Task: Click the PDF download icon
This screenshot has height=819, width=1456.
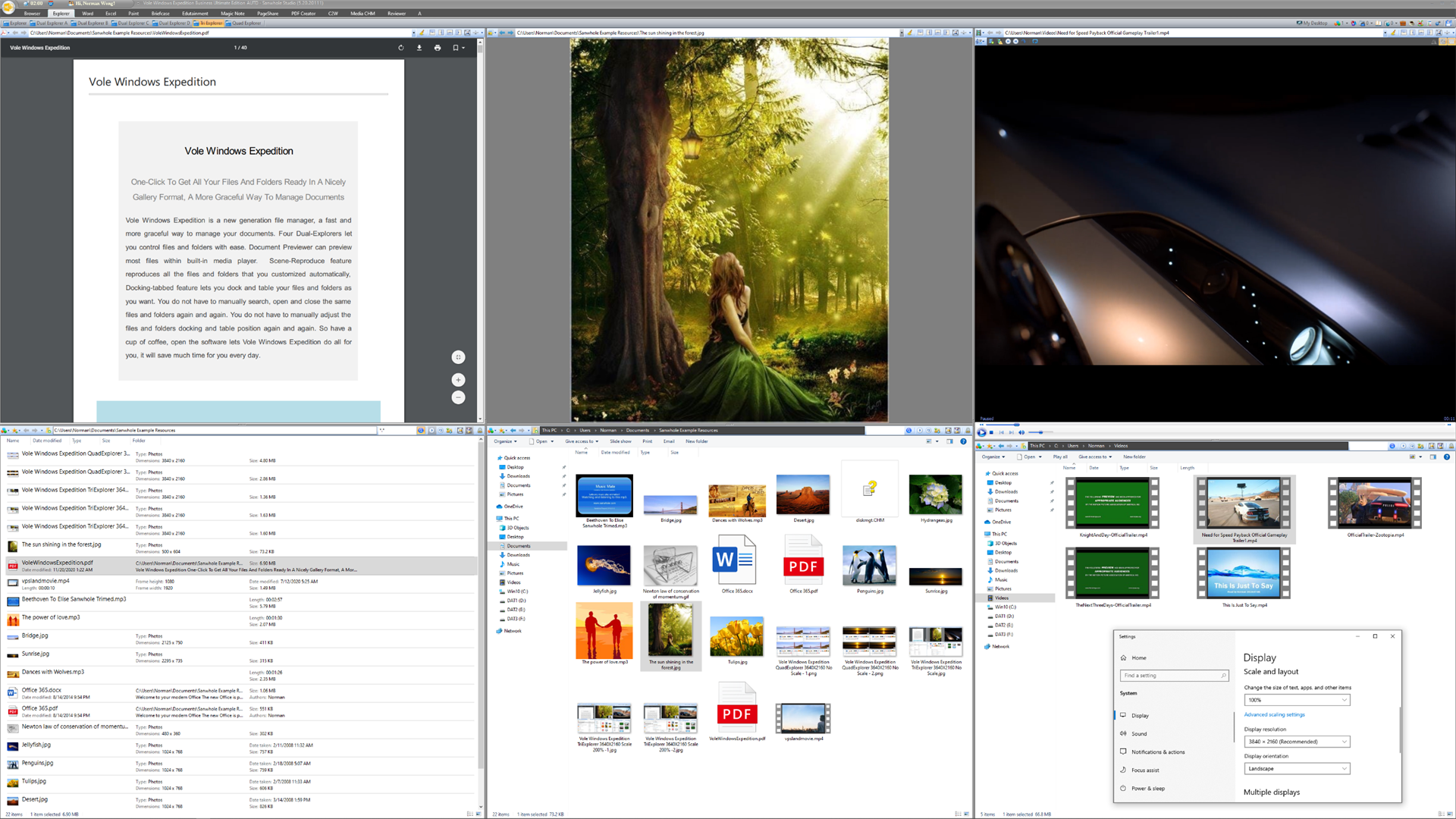Action: click(419, 48)
